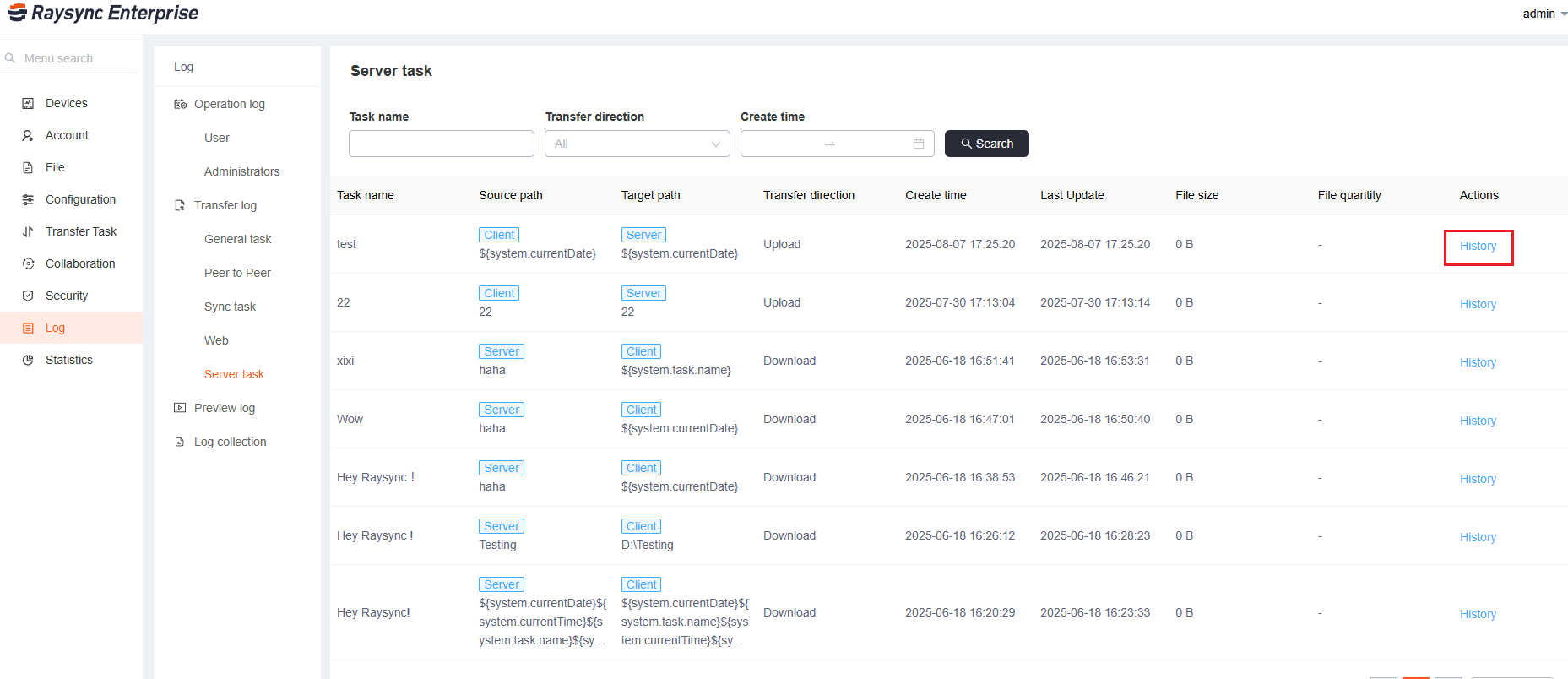Viewport: 1568px width, 679px height.
Task: Click the Devices sidebar icon
Action: click(x=28, y=103)
